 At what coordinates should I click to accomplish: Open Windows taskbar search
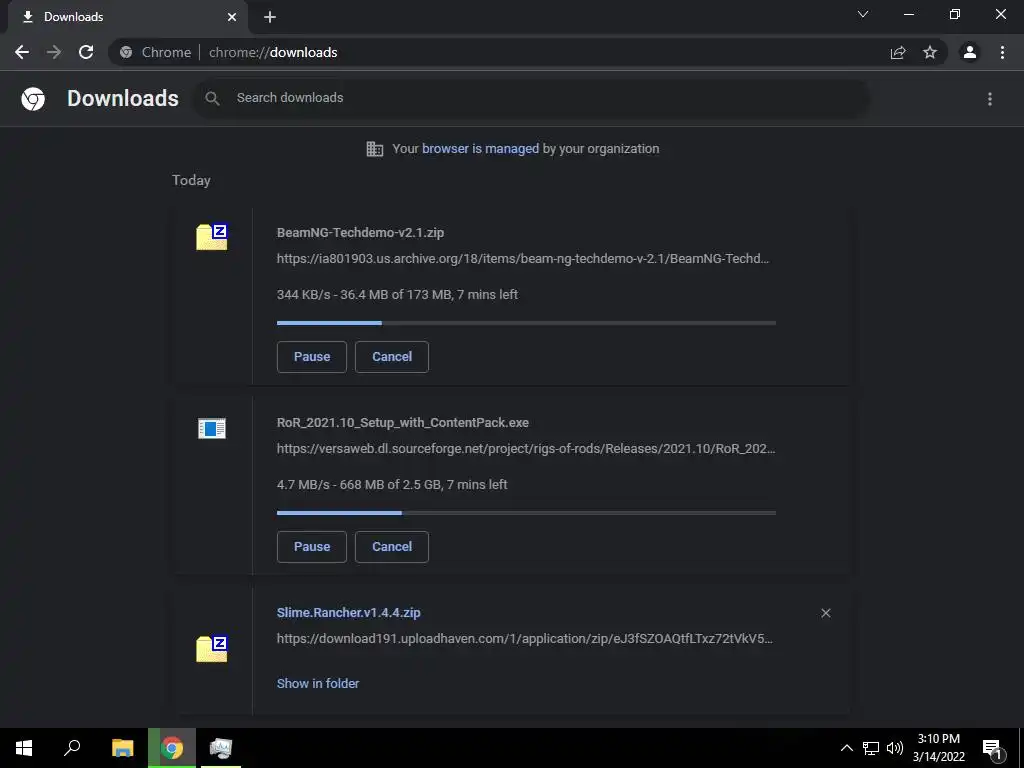pos(72,748)
